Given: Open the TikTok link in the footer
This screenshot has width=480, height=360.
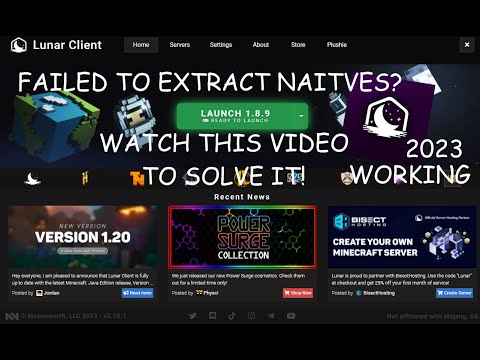Looking at the screenshot, I should 232,316.
